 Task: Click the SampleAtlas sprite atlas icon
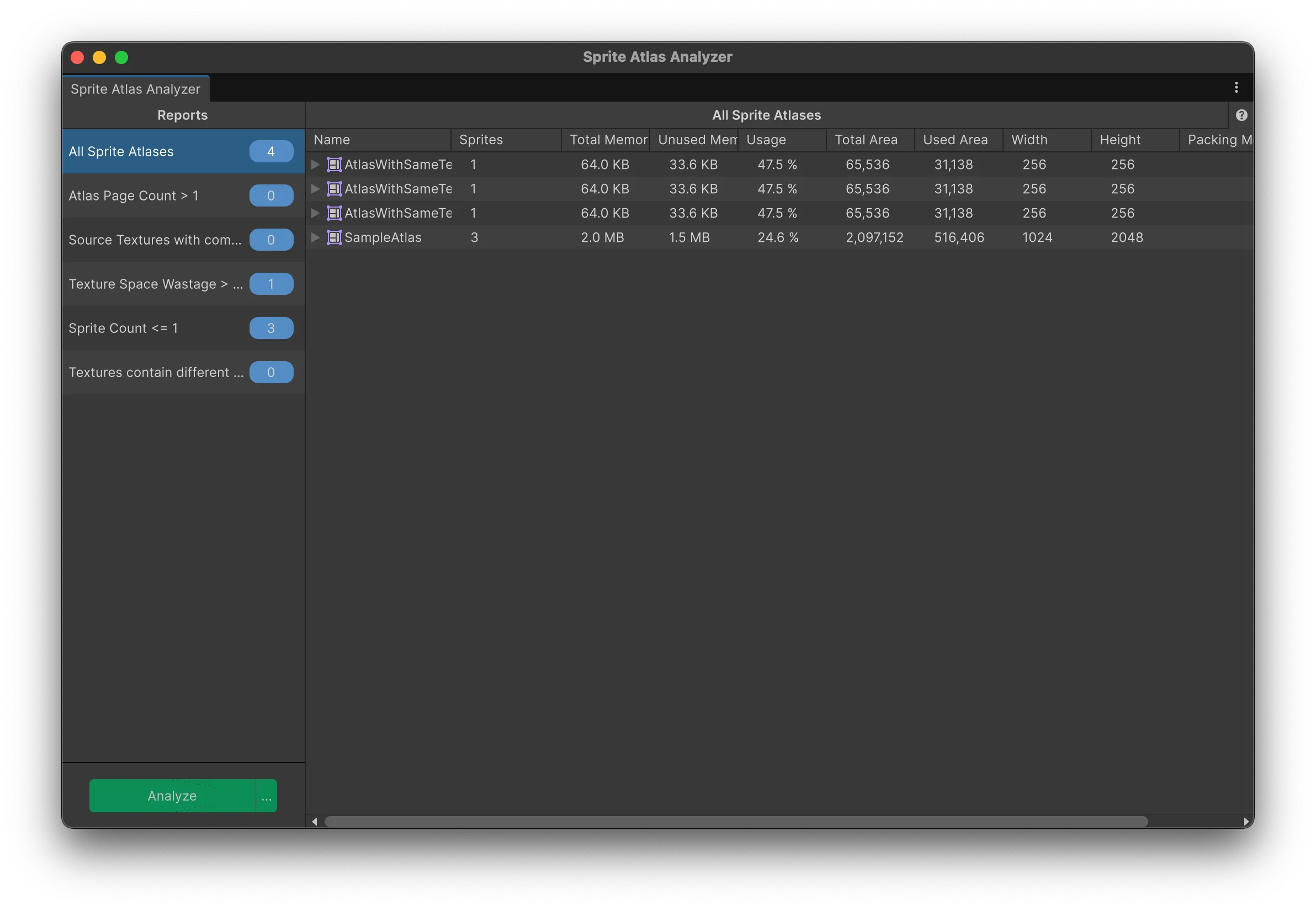click(334, 238)
